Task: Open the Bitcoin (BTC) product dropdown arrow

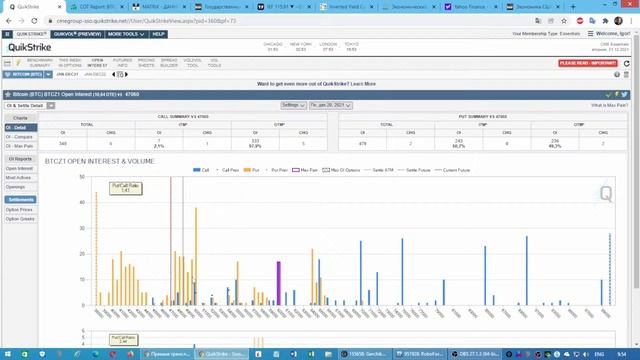Action: (48, 75)
